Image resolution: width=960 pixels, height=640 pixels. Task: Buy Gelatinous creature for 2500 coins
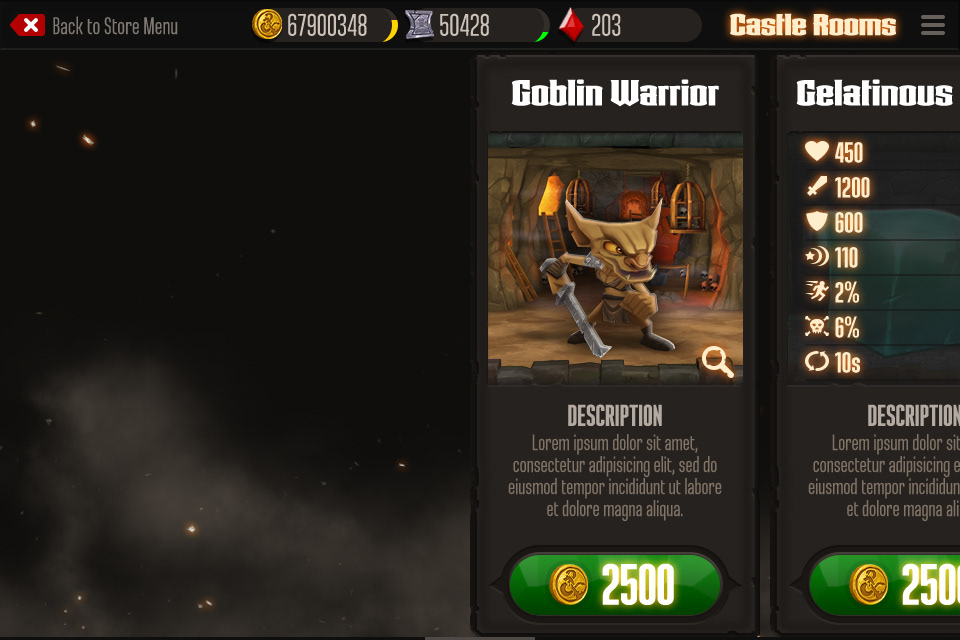click(x=884, y=585)
